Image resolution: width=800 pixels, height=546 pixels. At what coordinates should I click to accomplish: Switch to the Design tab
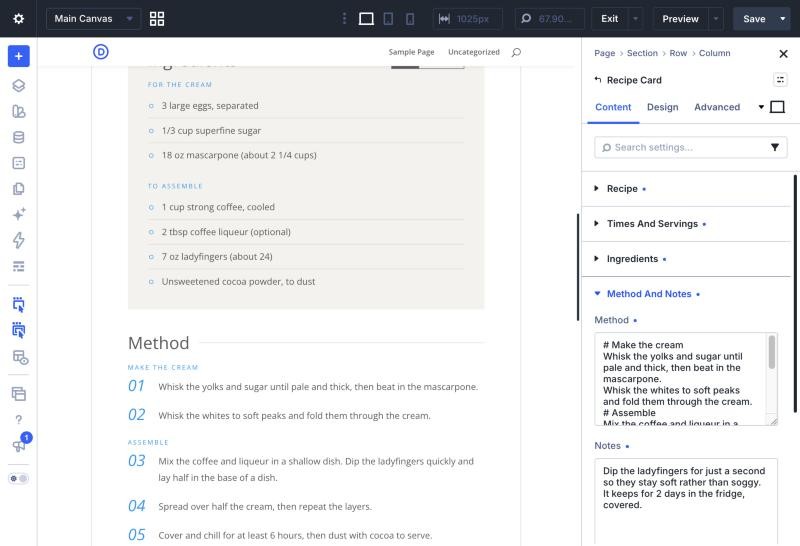click(x=662, y=107)
